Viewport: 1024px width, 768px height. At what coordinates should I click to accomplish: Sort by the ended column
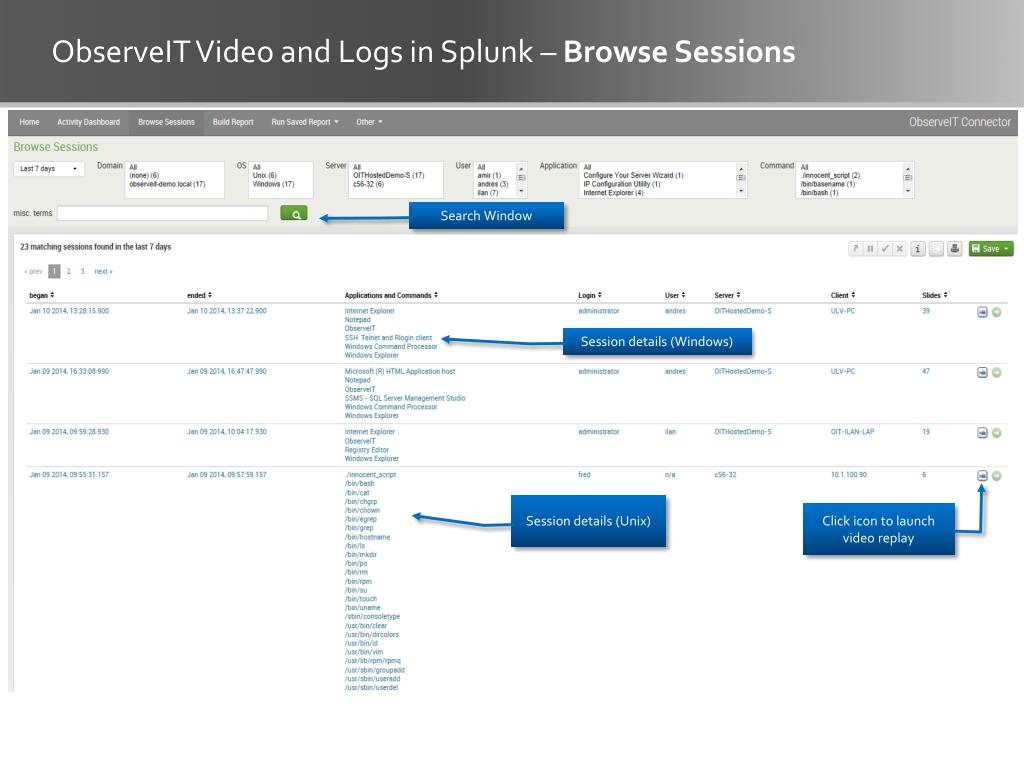click(199, 295)
